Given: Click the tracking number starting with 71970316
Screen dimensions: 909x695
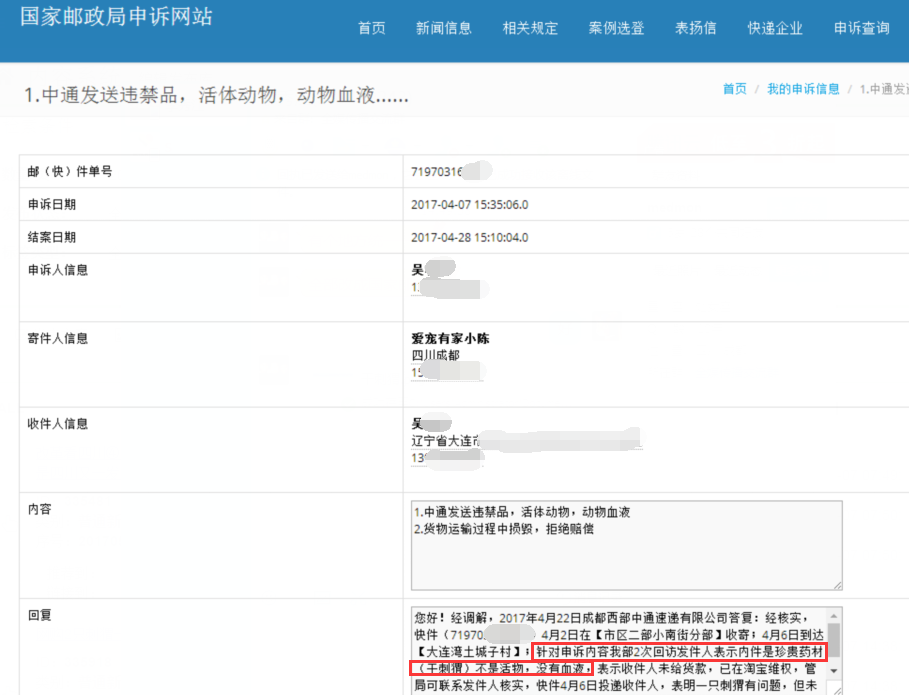Looking at the screenshot, I should click(438, 172).
